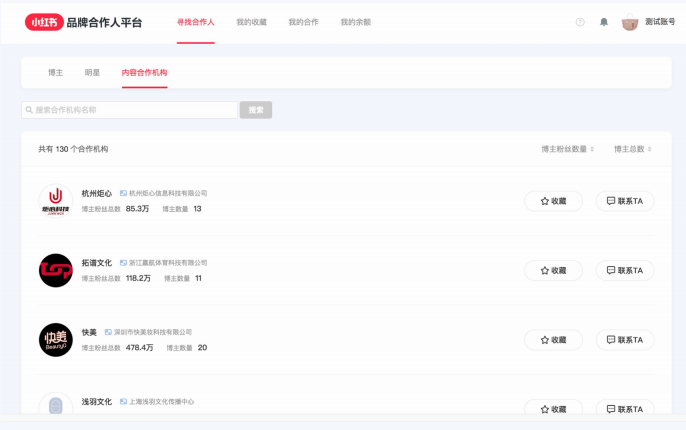Click certification badge icon beside 快美

click(x=108, y=332)
